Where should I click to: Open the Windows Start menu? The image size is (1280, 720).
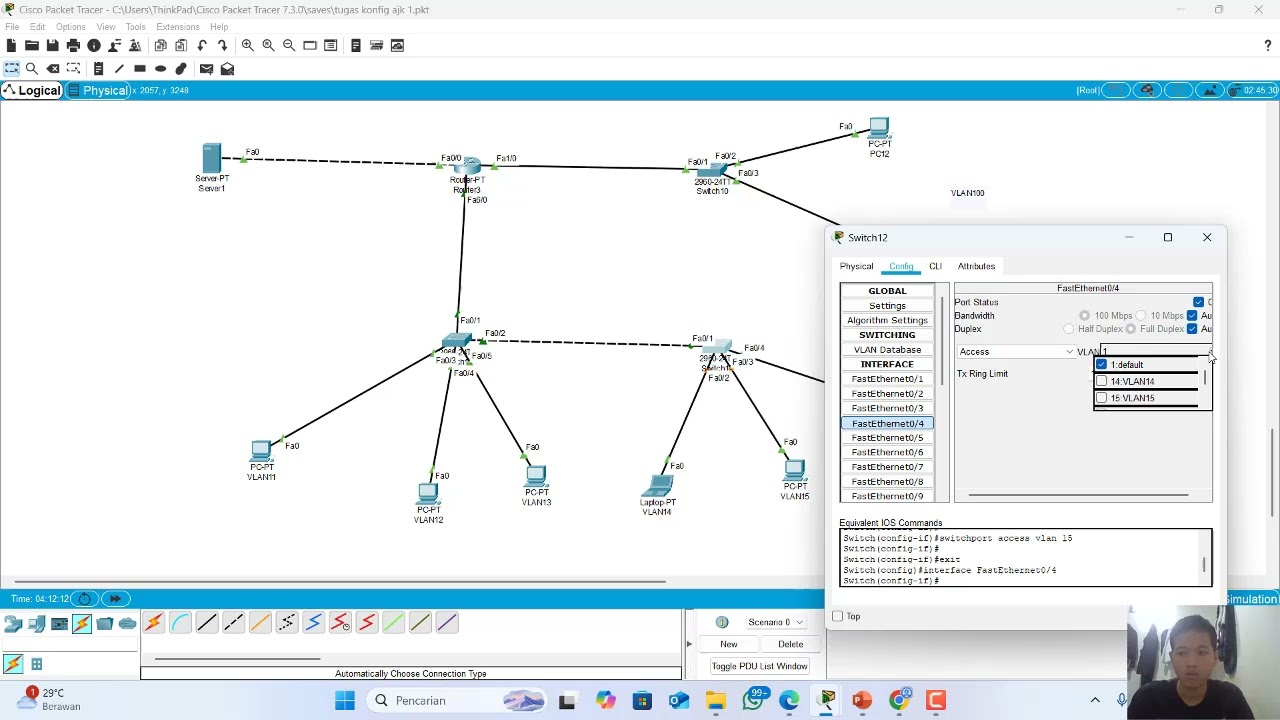(345, 700)
